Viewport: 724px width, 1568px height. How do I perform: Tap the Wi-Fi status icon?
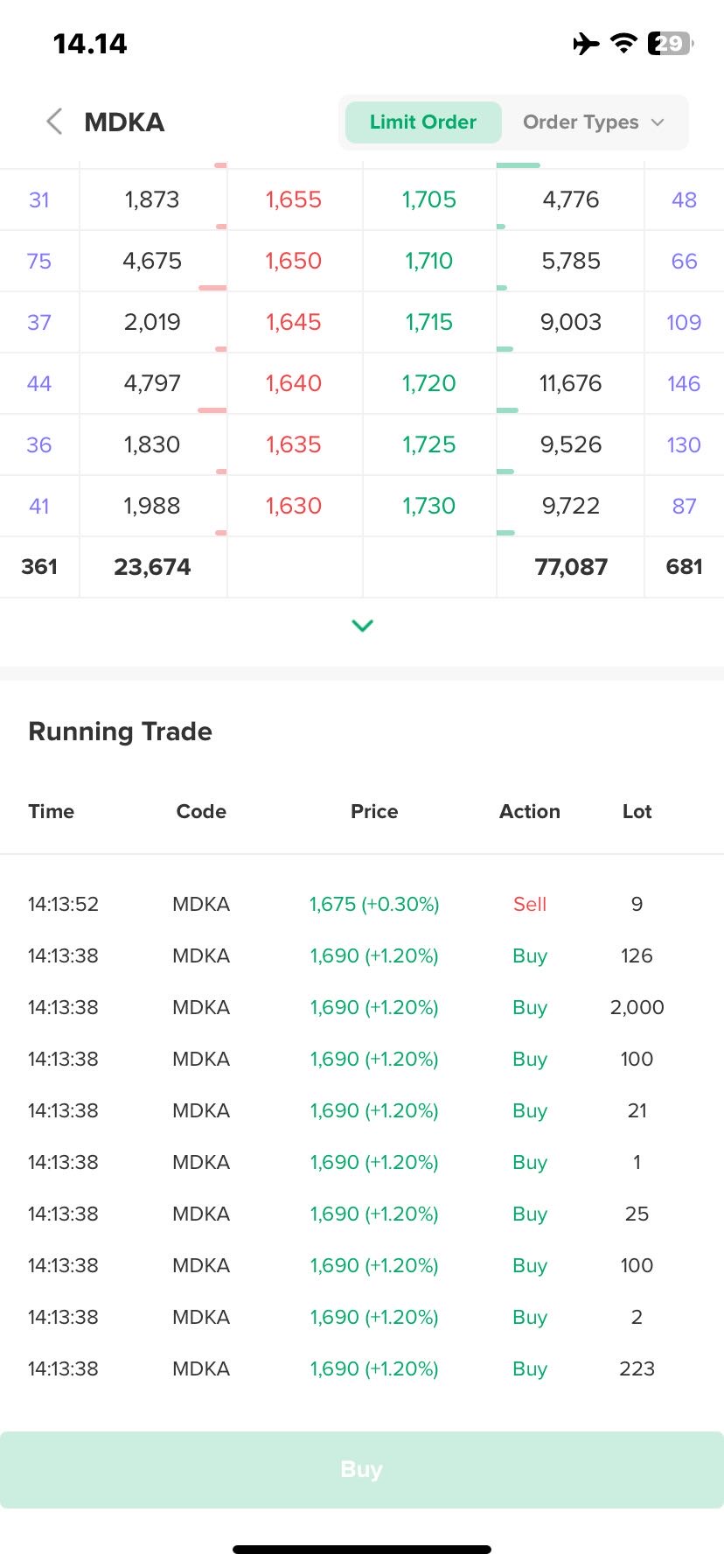click(623, 43)
